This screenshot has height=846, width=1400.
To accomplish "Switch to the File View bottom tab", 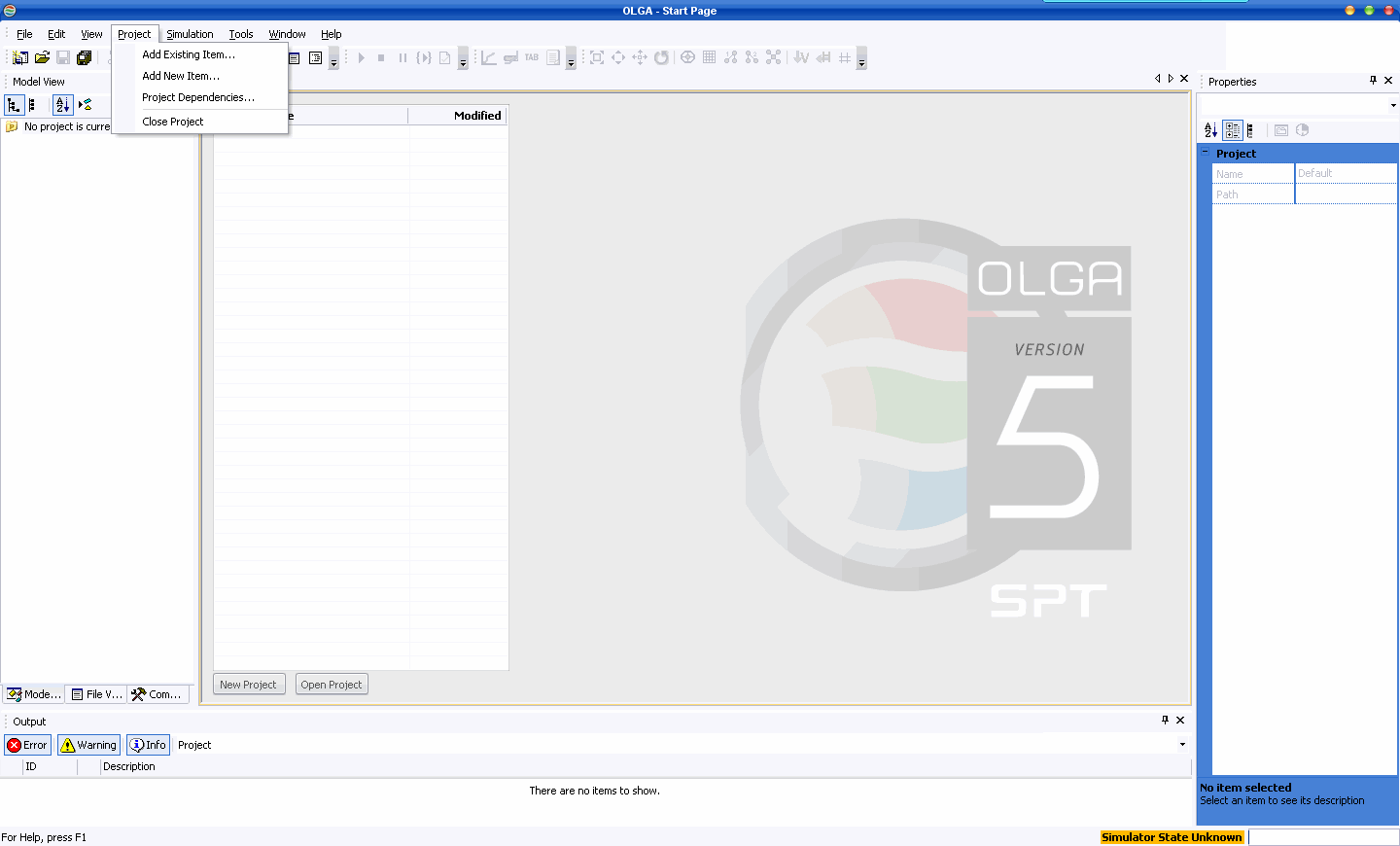I will [x=97, y=694].
